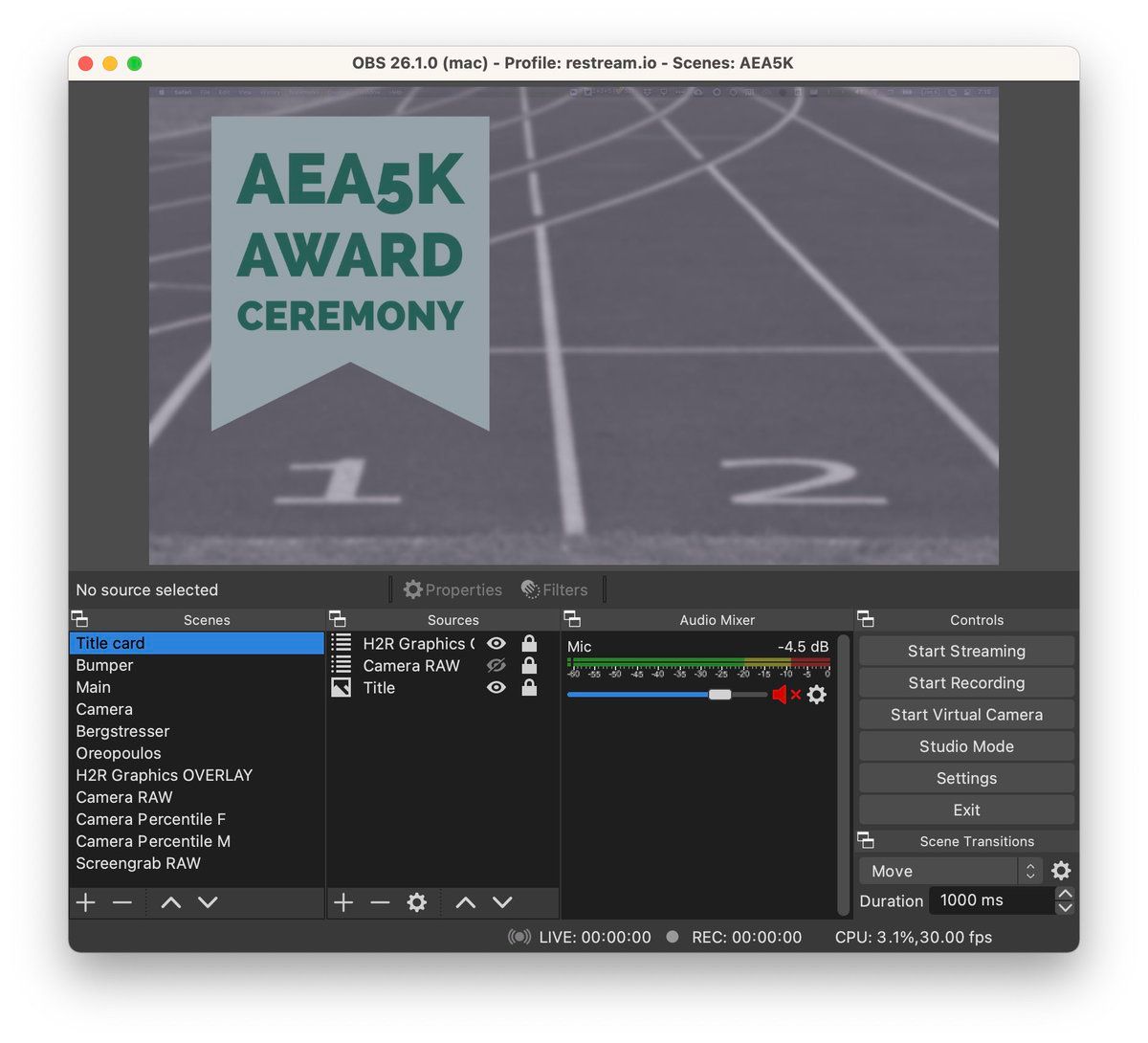Move scene up with arrow icon
Viewport: 1148px width, 1043px height.
click(x=171, y=902)
